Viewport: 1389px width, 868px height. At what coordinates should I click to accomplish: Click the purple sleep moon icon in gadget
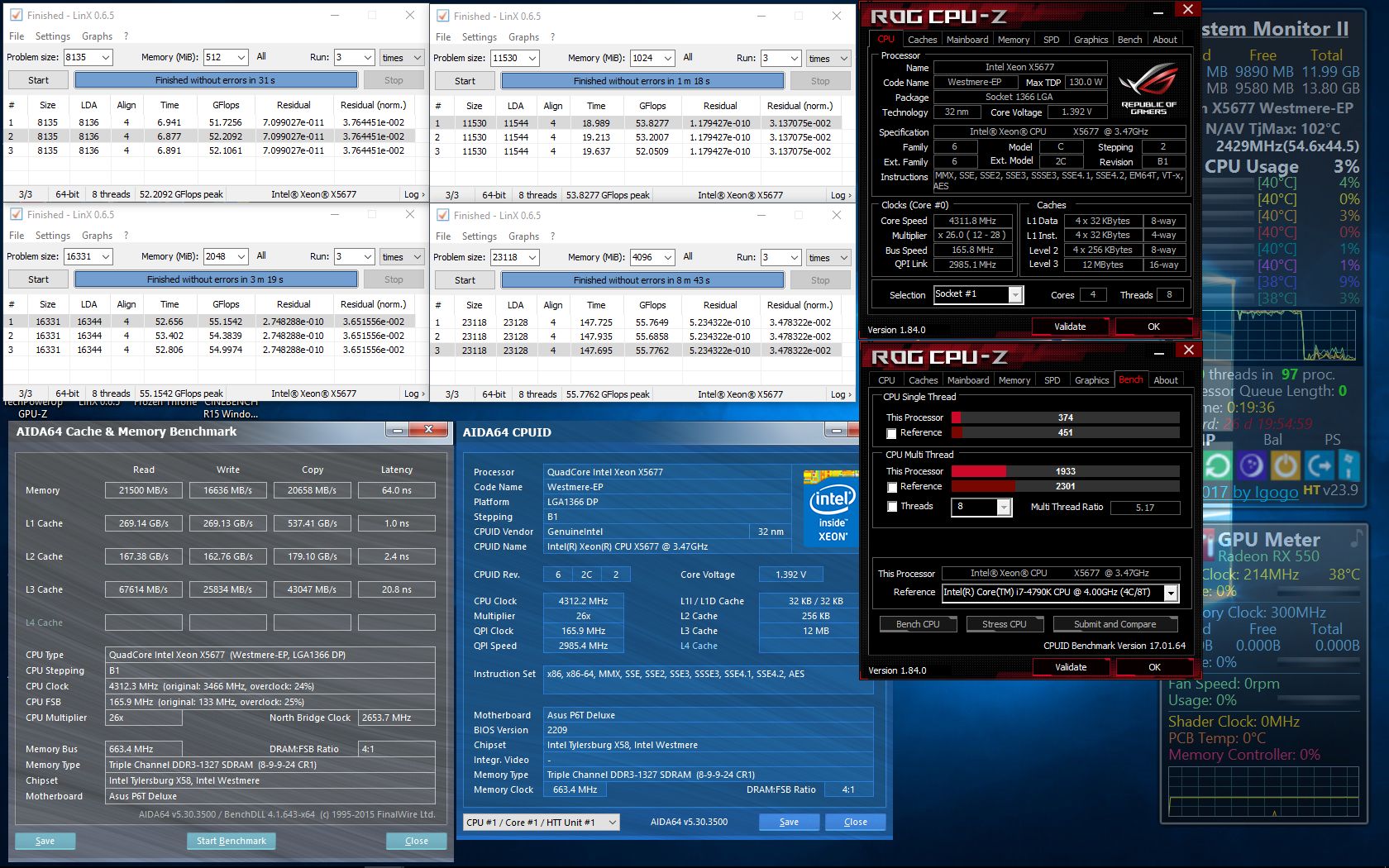(x=1251, y=466)
